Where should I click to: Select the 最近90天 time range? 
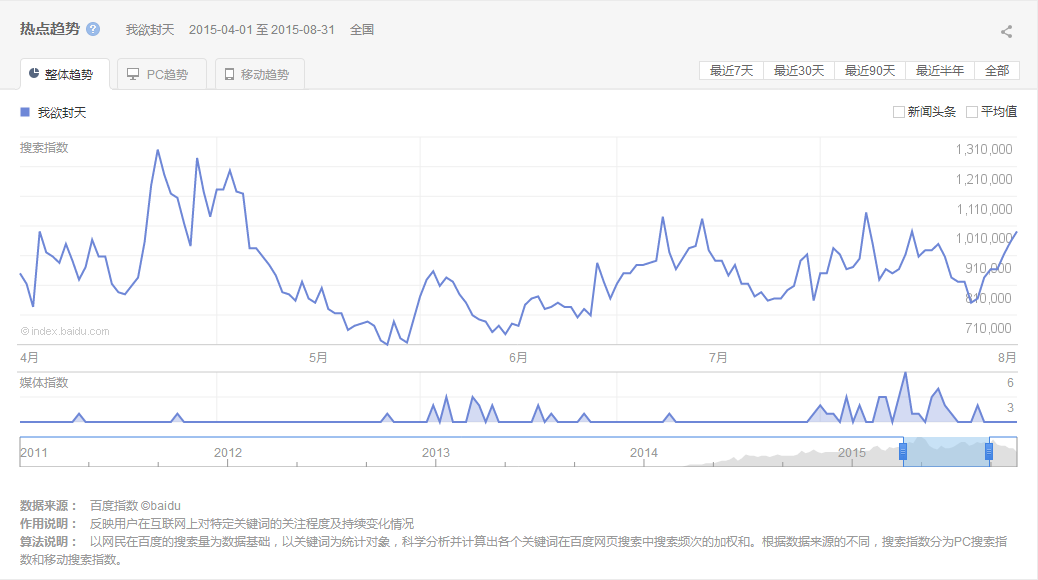pyautogui.click(x=870, y=71)
